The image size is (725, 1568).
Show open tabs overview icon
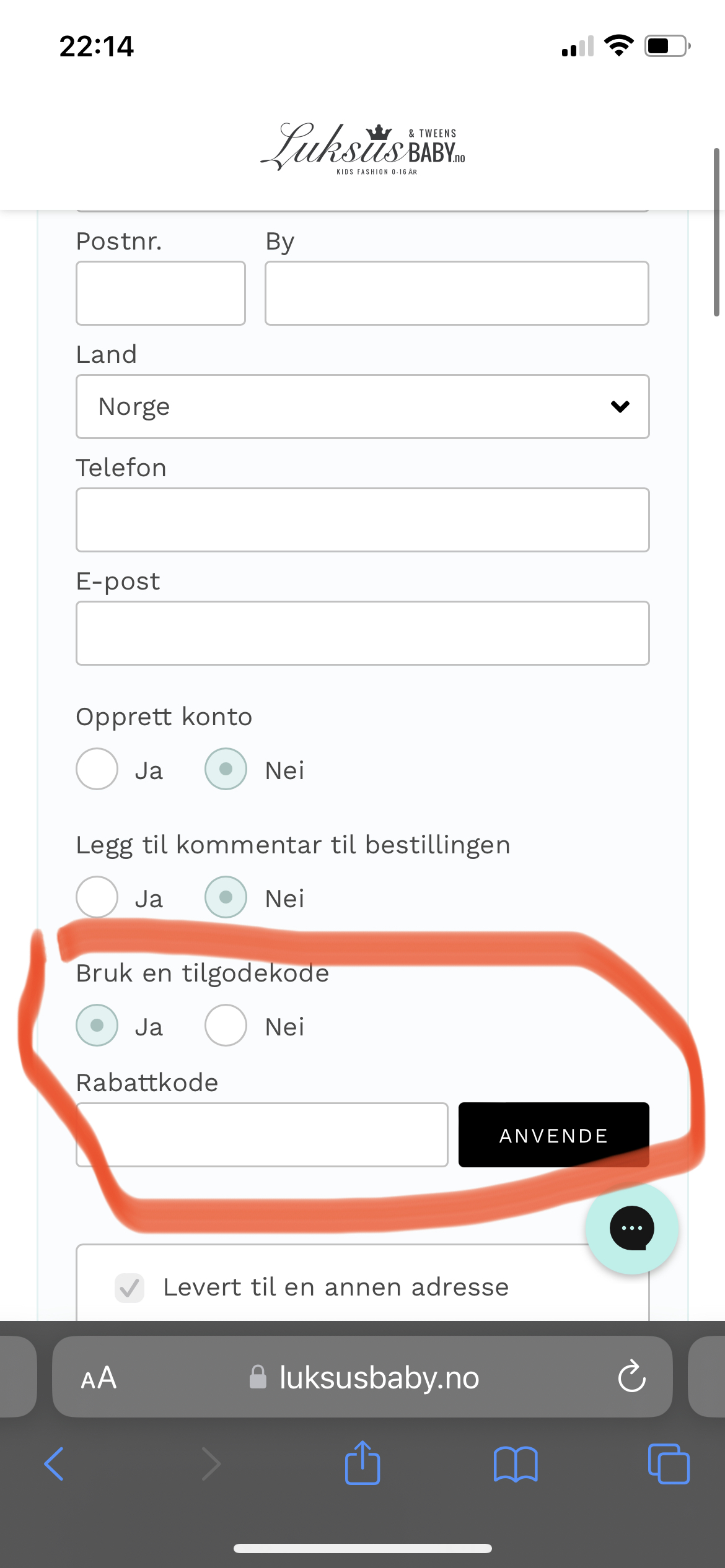pos(669,1464)
